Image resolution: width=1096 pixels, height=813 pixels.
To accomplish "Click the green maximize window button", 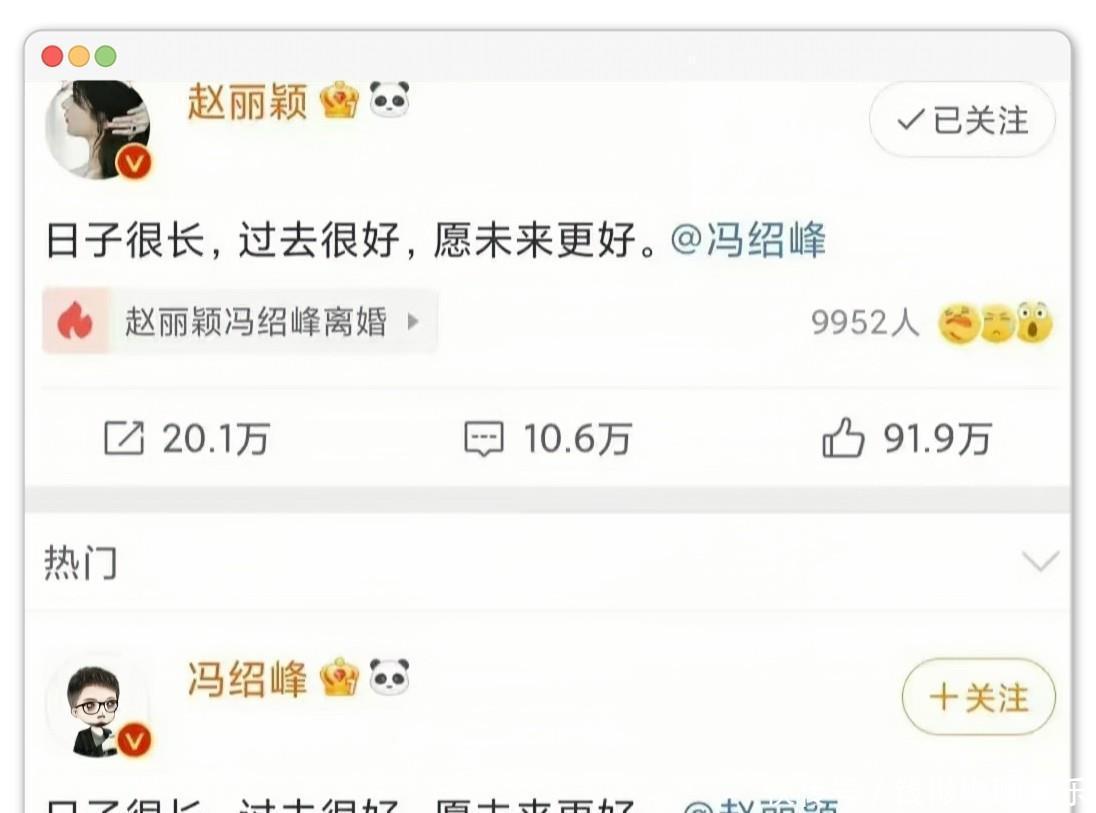I will 106,56.
